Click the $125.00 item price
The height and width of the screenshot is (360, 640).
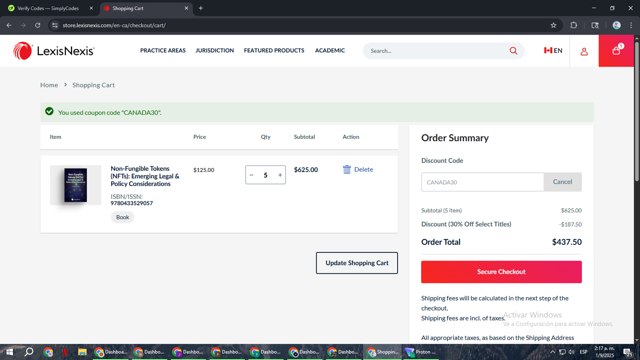pyautogui.click(x=204, y=170)
